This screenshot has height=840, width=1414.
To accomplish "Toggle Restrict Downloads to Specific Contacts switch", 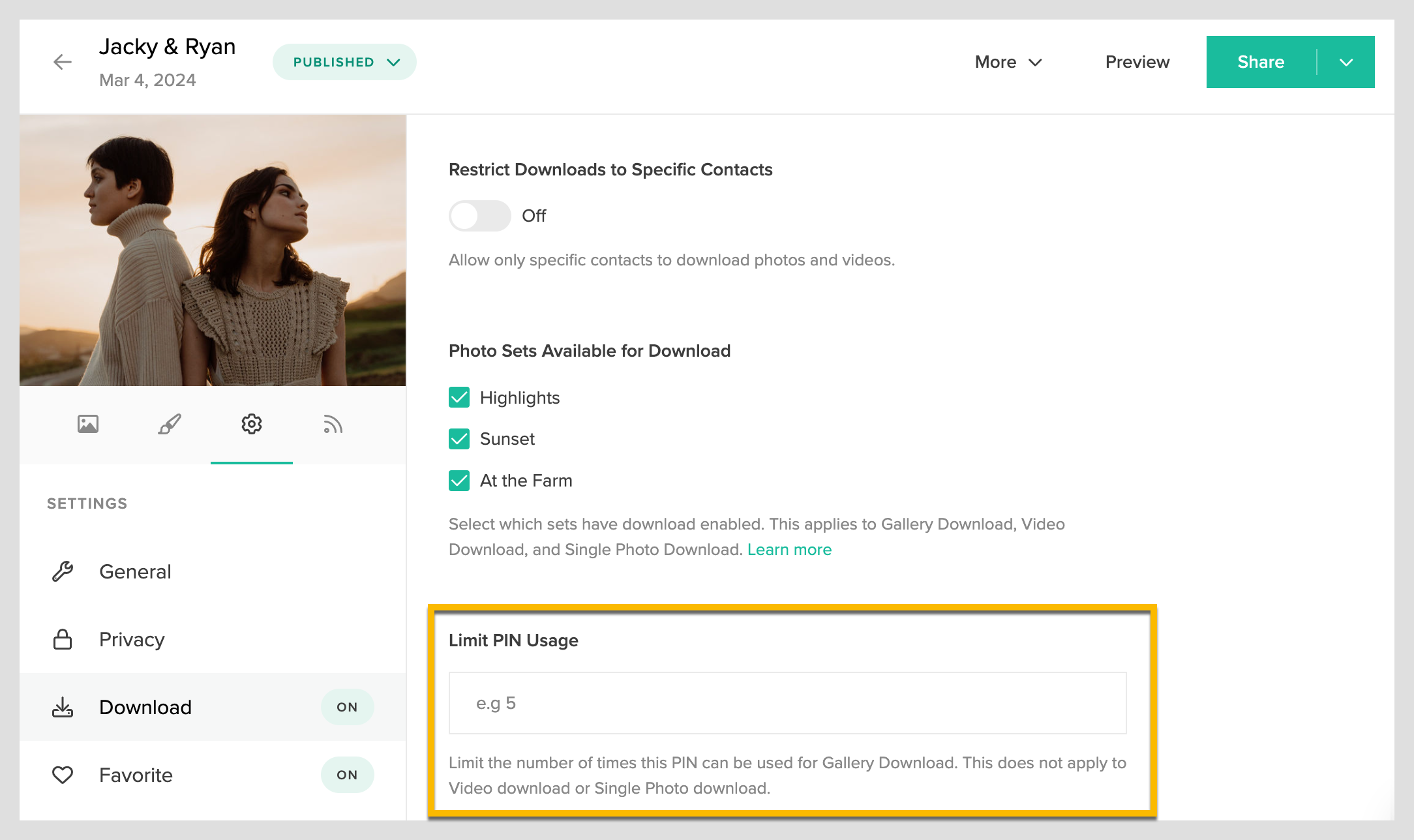I will 479,216.
